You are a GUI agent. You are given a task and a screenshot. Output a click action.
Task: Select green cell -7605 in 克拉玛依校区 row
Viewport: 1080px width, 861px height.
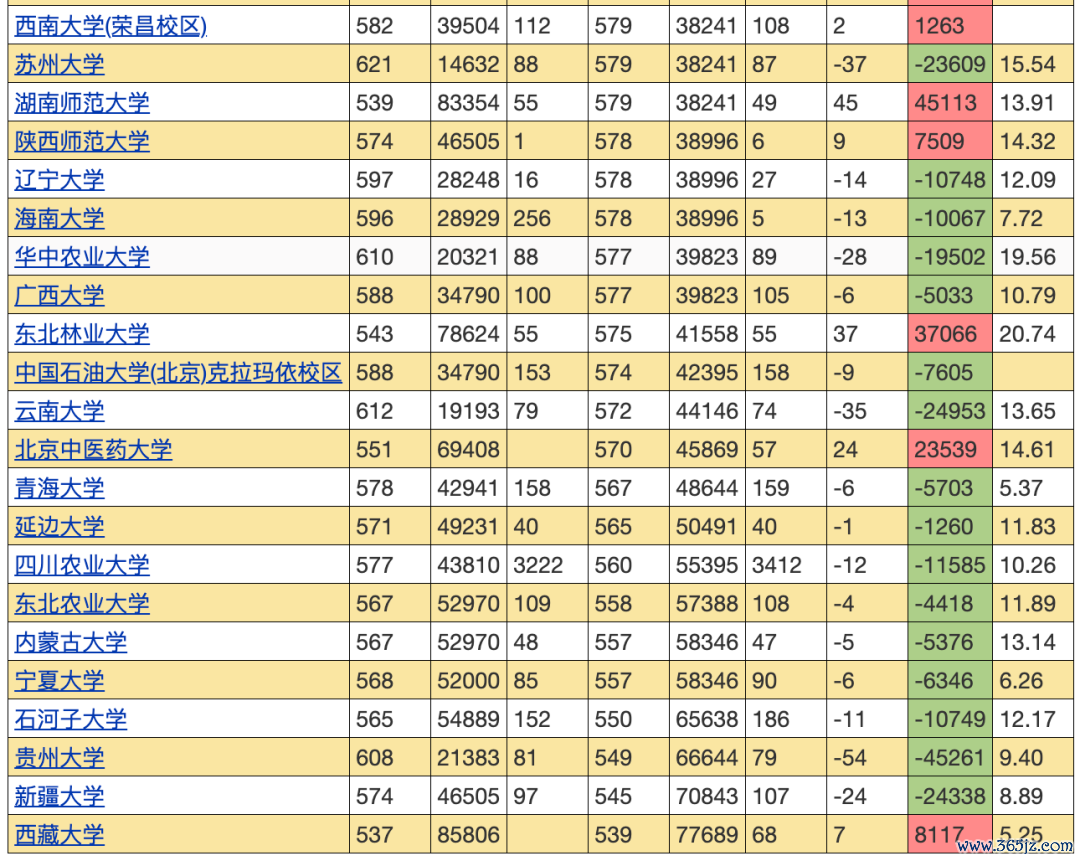950,373
